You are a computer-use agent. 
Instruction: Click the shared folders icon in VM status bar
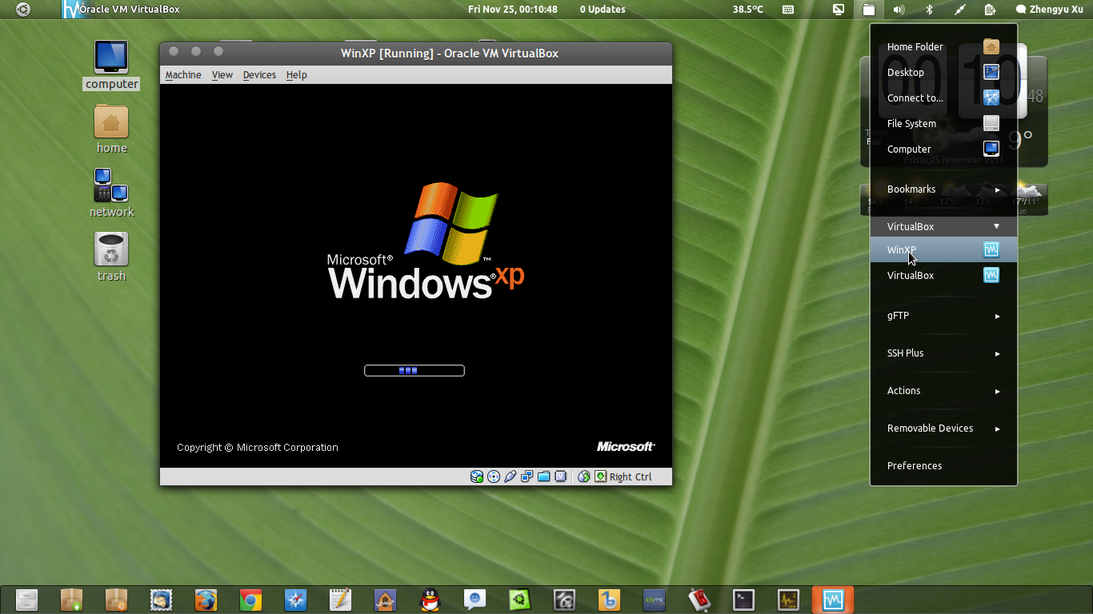click(544, 477)
